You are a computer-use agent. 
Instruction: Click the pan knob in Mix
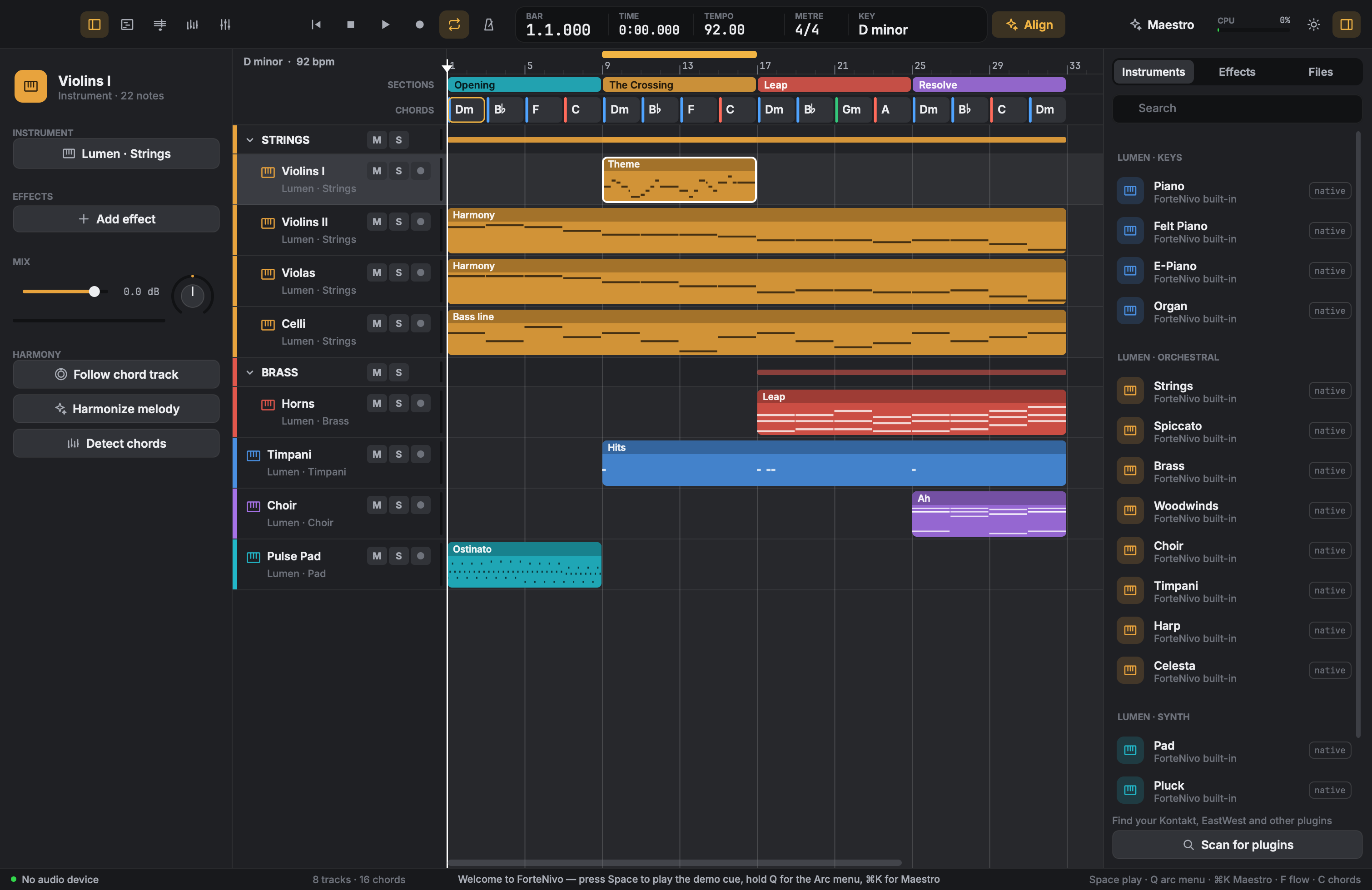(193, 295)
